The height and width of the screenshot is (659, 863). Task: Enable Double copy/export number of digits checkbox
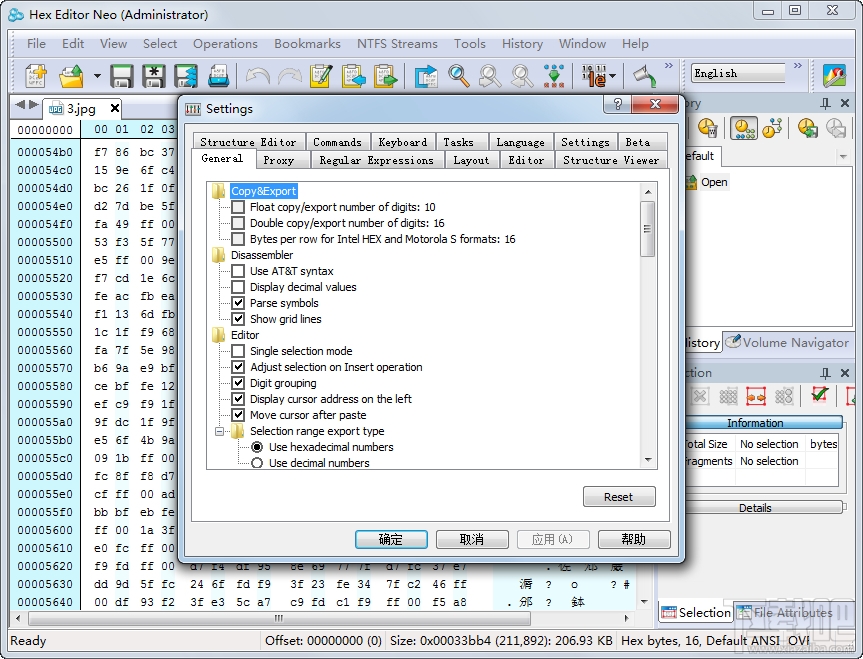pyautogui.click(x=238, y=223)
